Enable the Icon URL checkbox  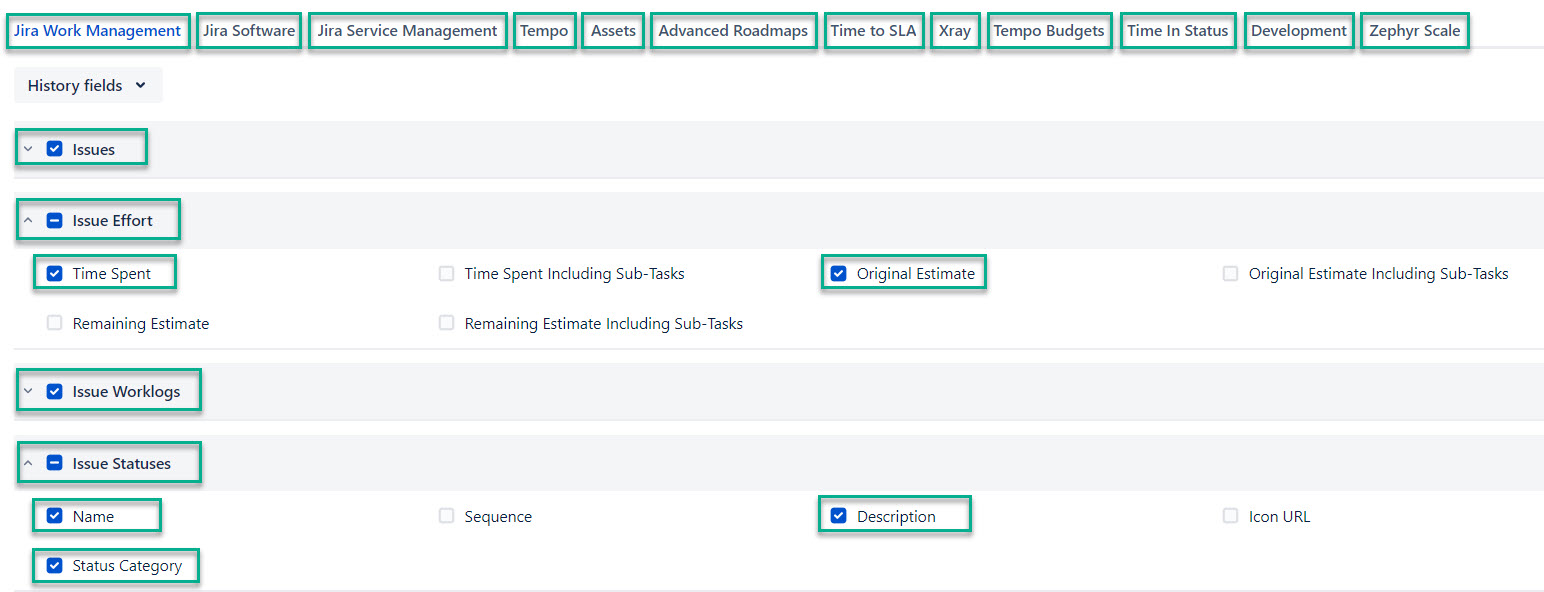(1231, 517)
